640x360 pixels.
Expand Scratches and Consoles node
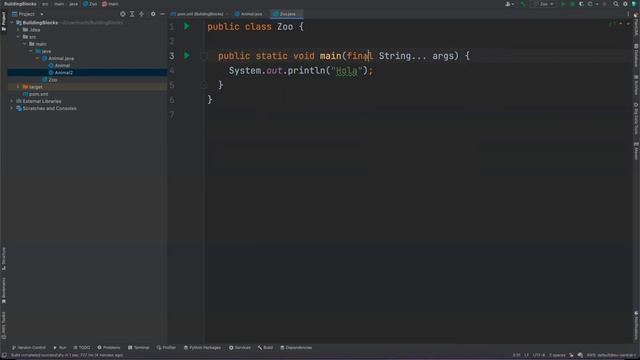tap(12, 108)
